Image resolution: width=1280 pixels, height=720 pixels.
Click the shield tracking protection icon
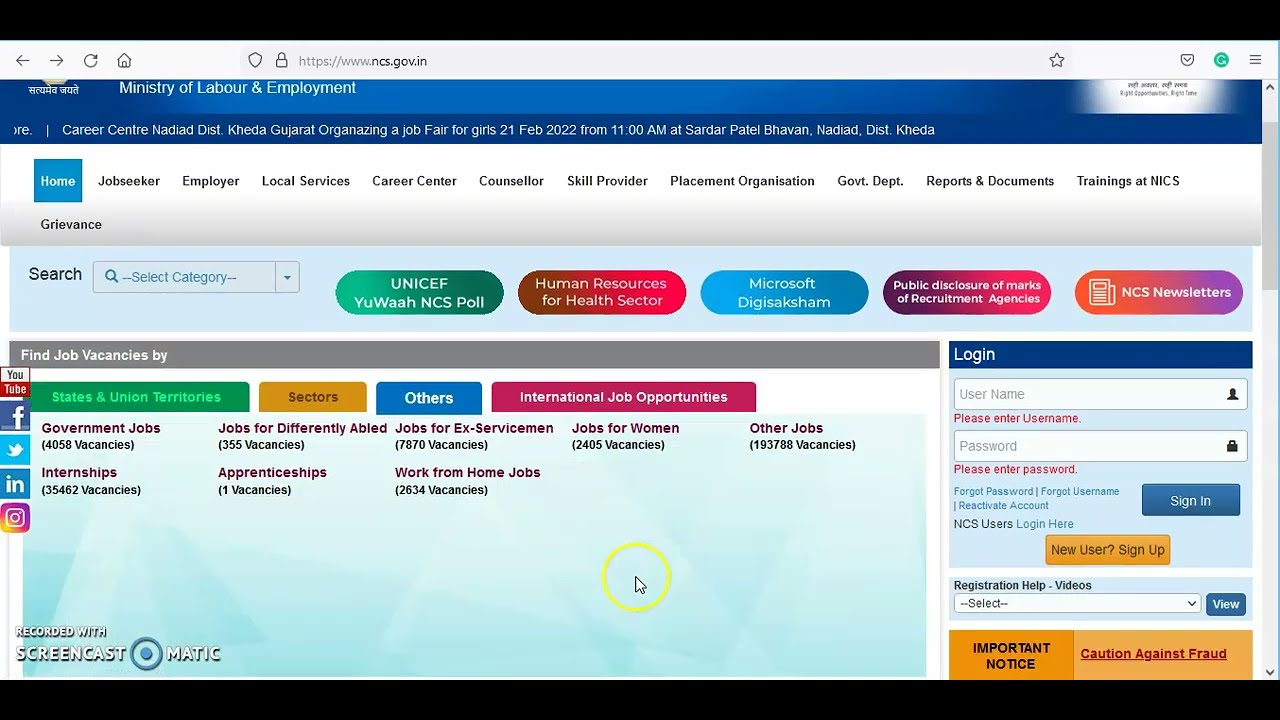pyautogui.click(x=255, y=61)
